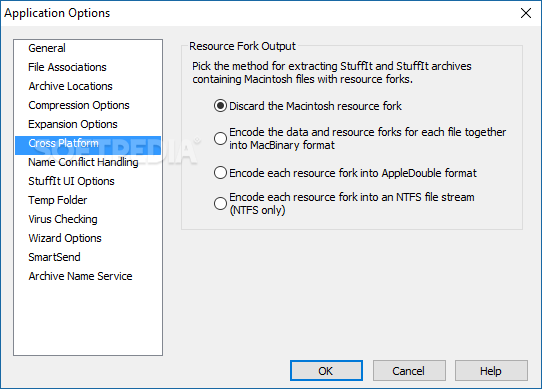Screen dimensions: 542x389
Task: Open Compression Options category
Action: pyautogui.click(x=79, y=105)
